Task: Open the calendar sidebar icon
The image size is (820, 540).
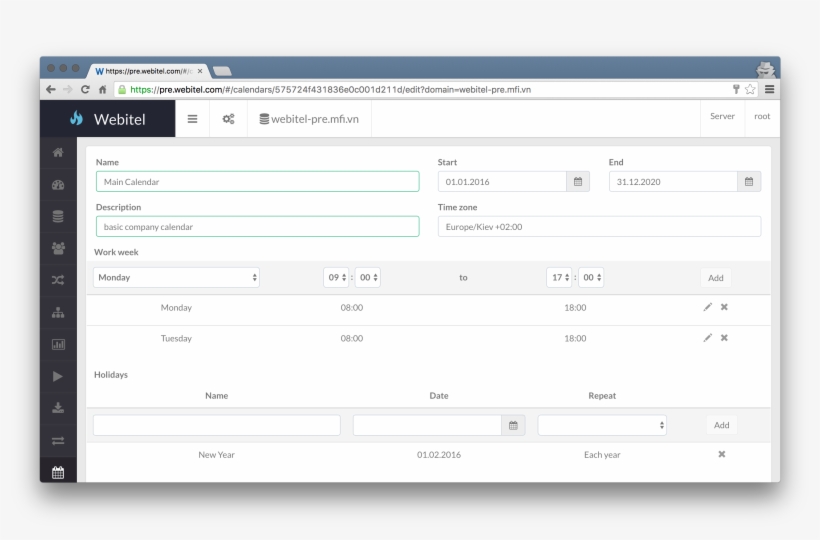Action: pyautogui.click(x=58, y=473)
